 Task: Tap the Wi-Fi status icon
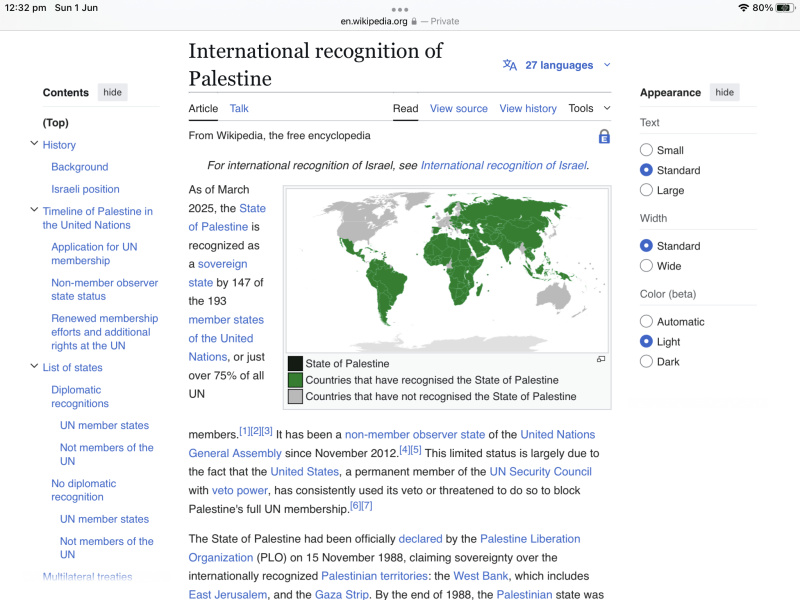(743, 8)
